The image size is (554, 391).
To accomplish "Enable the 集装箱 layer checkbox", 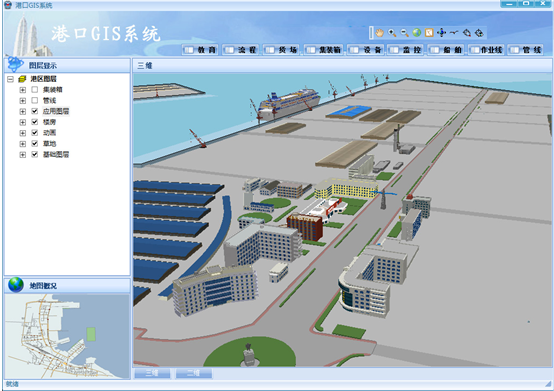I will (35, 90).
